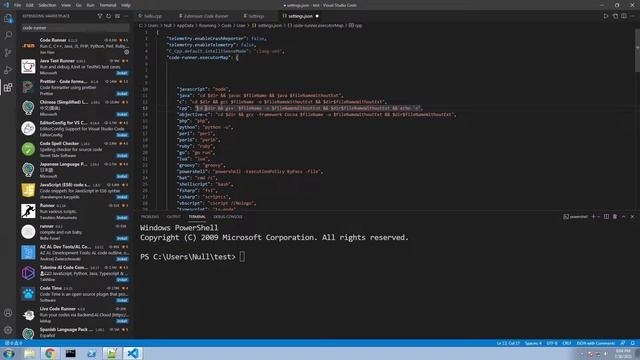Open the View menu
The height and width of the screenshot is (360, 640).
click(x=66, y=5)
